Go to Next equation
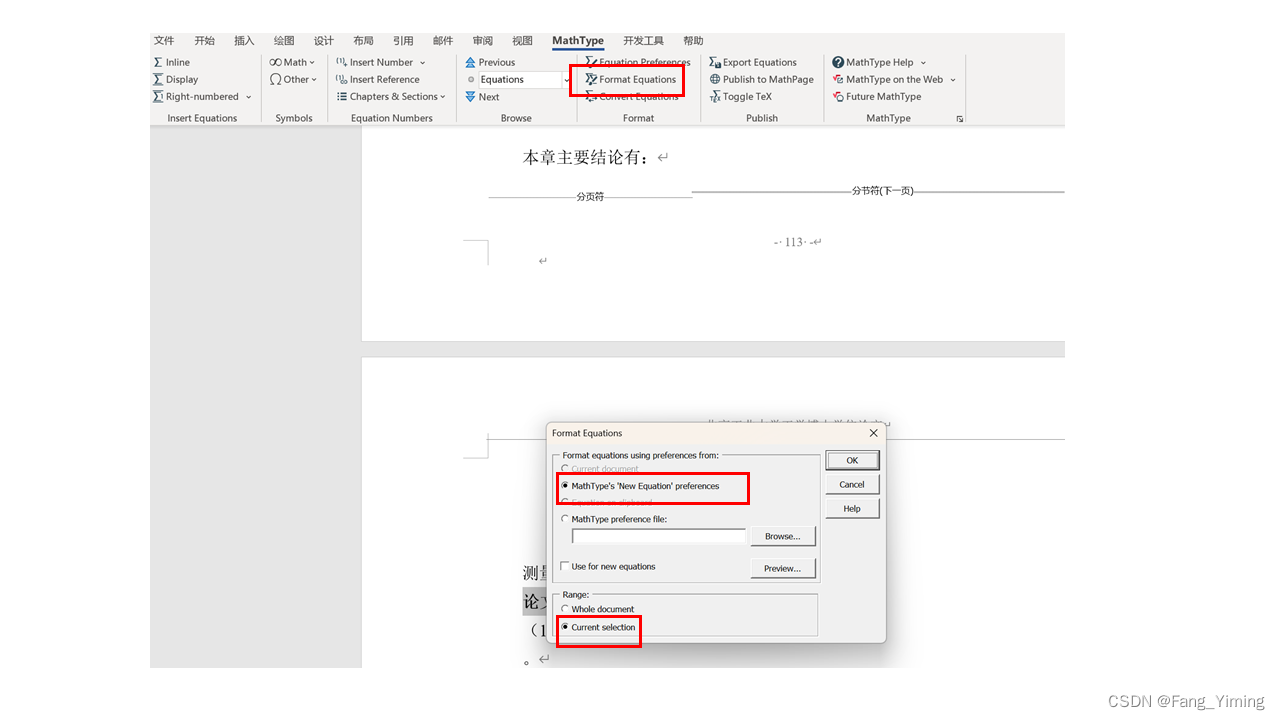The image size is (1280, 720). pos(482,97)
